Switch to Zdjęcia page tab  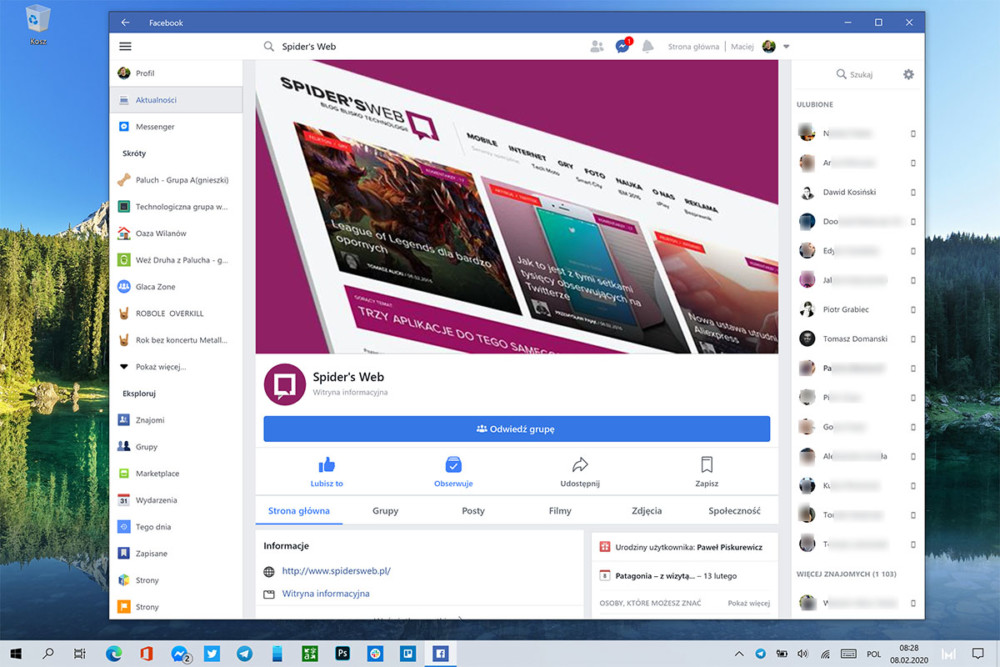[647, 511]
